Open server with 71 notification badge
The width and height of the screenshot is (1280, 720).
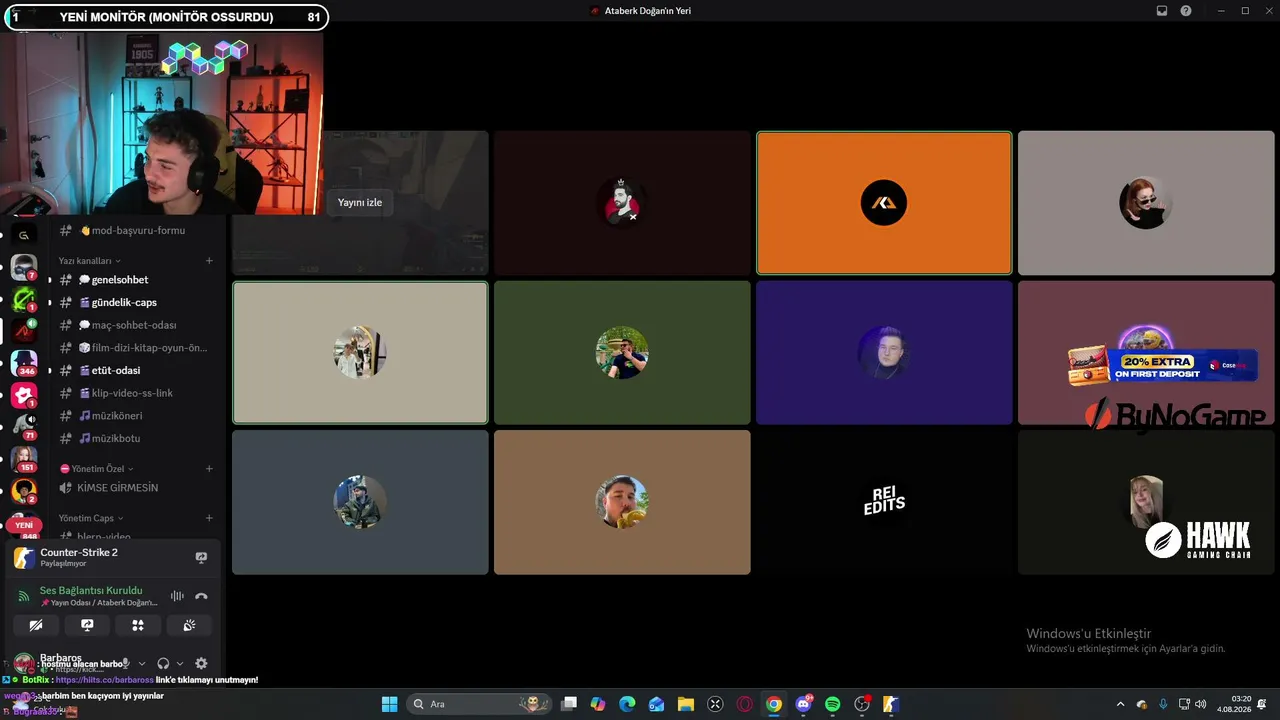pos(24,427)
